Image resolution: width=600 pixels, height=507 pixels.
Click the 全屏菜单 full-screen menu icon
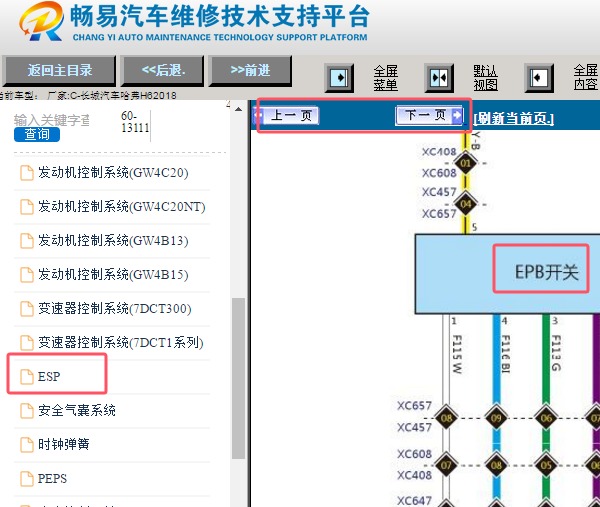339,78
